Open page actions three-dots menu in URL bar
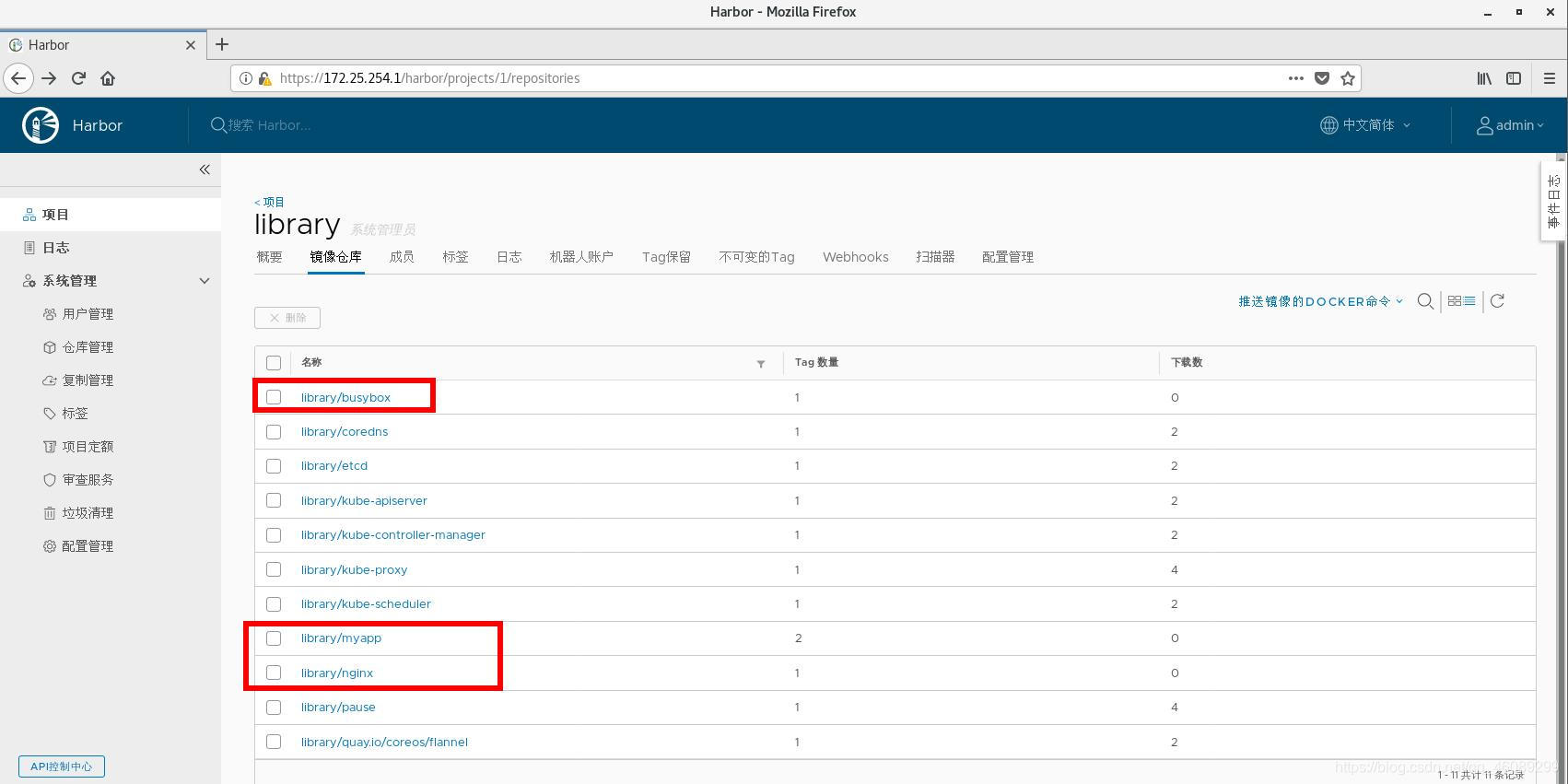The height and width of the screenshot is (784, 1568). click(1295, 78)
